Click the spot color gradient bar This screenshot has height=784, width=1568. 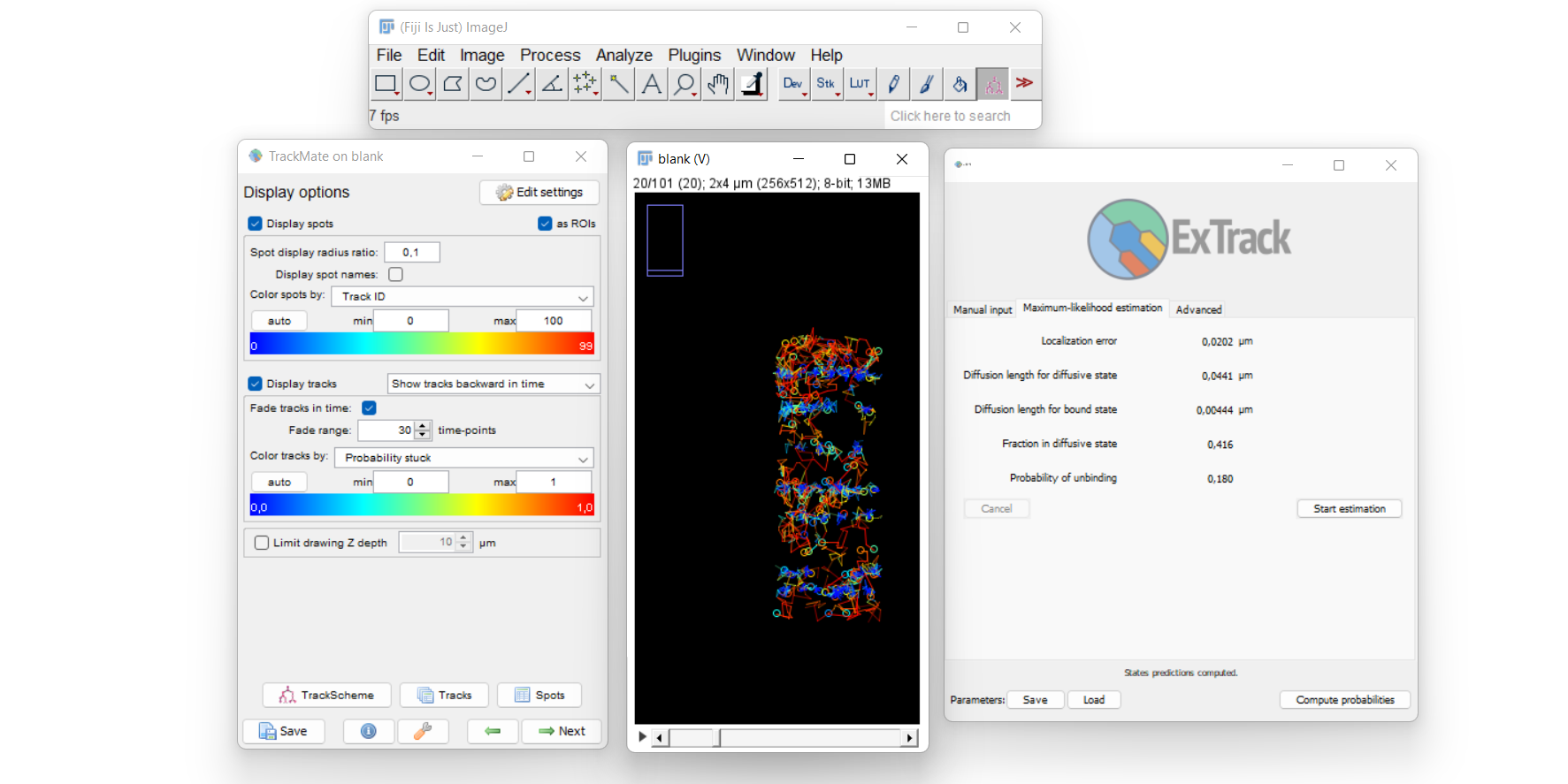coord(422,345)
